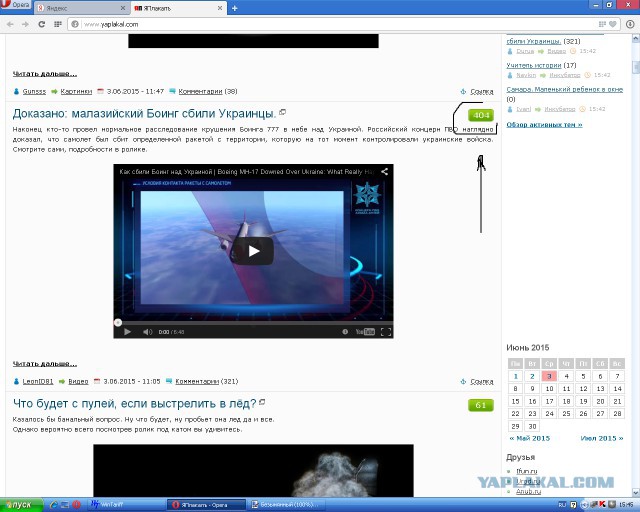640x512 pixels.
Task: Open Обзор активных тем link
Action: [544, 125]
